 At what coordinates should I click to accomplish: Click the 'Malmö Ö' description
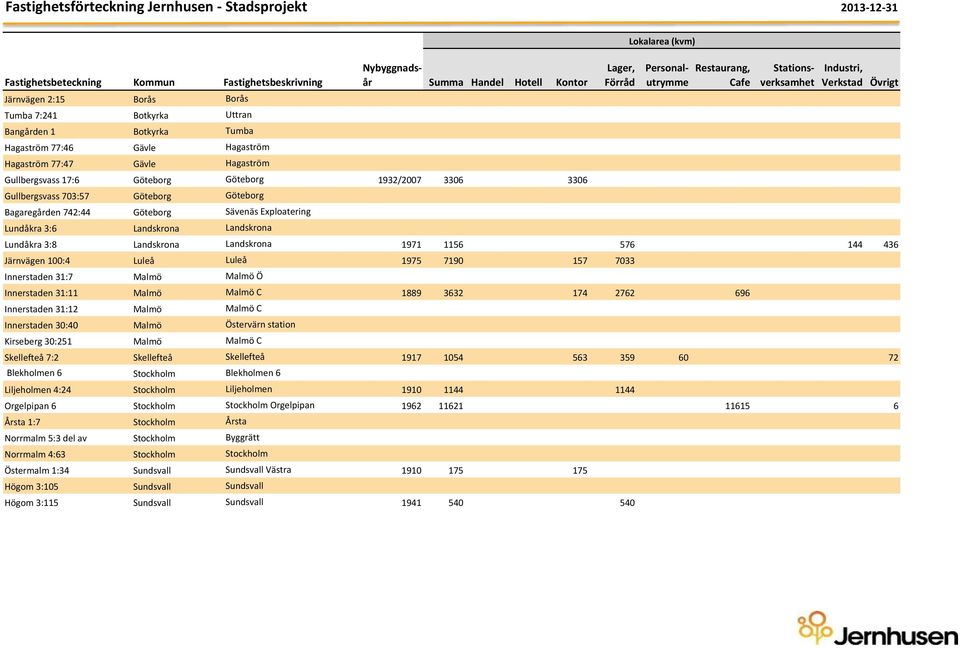[244, 276]
